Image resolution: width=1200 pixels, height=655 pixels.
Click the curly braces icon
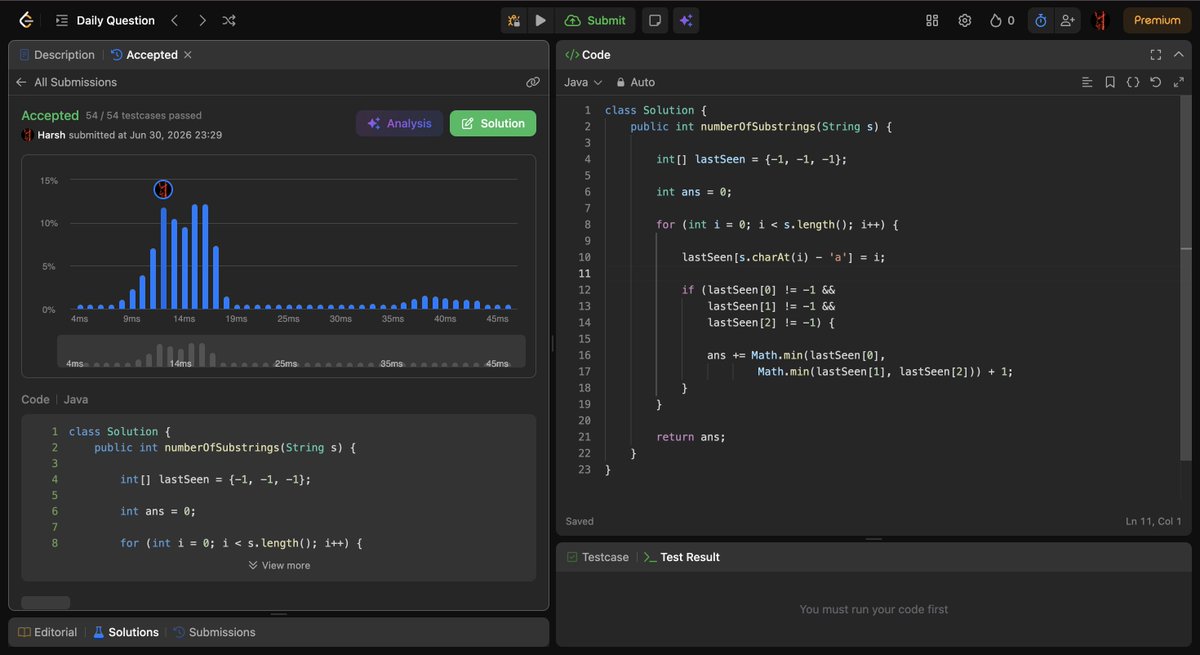pos(1133,82)
